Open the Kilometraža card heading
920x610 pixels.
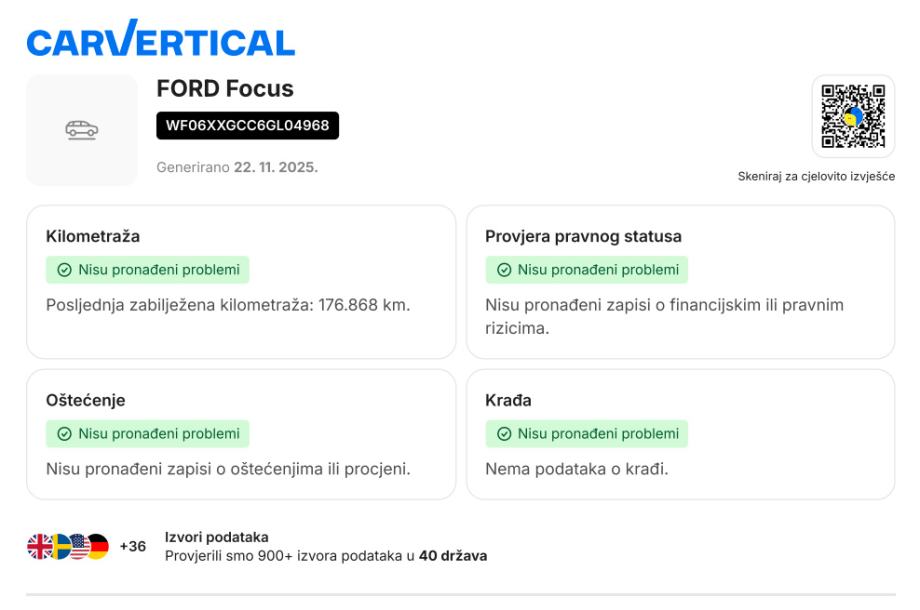(x=93, y=237)
